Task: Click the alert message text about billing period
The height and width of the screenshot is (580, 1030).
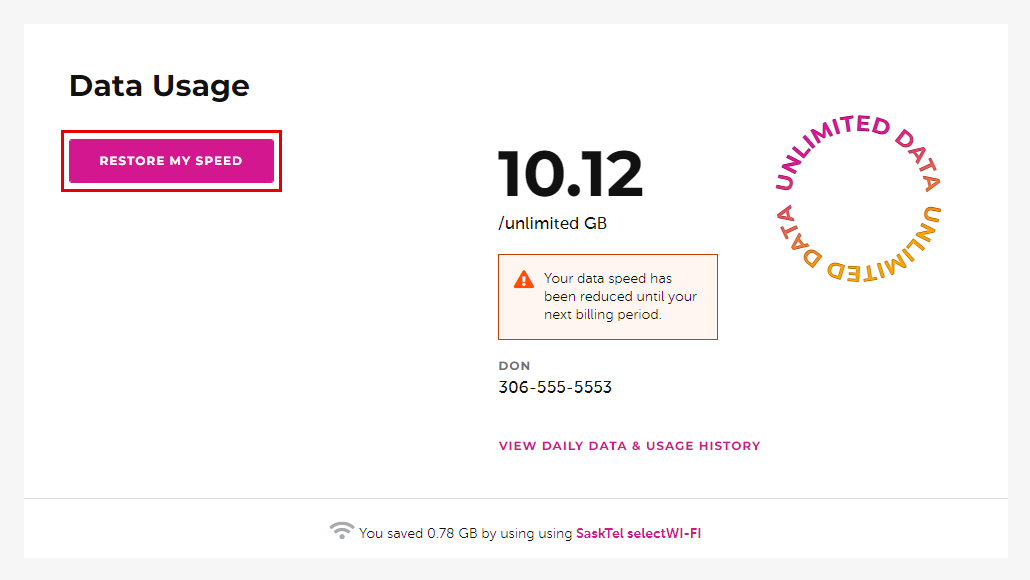Action: click(621, 296)
